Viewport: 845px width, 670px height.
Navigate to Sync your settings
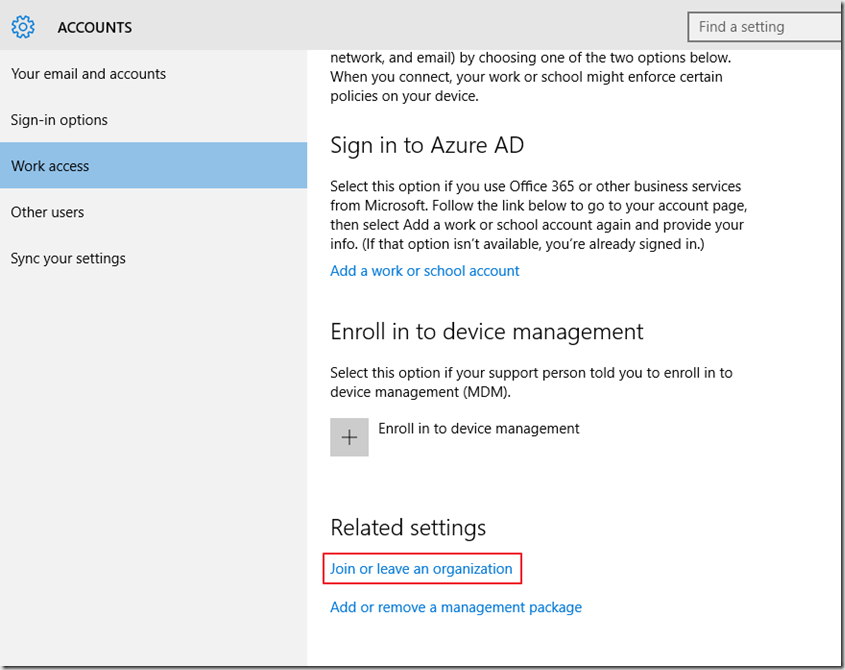[68, 258]
